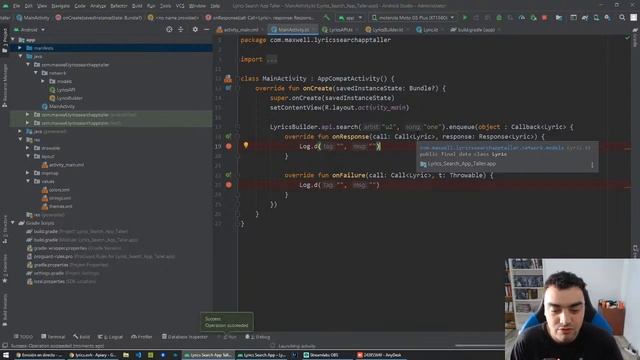The width and height of the screenshot is (640, 360).
Task: Open the user avatar icon at toolbar end
Action: [x=633, y=18]
